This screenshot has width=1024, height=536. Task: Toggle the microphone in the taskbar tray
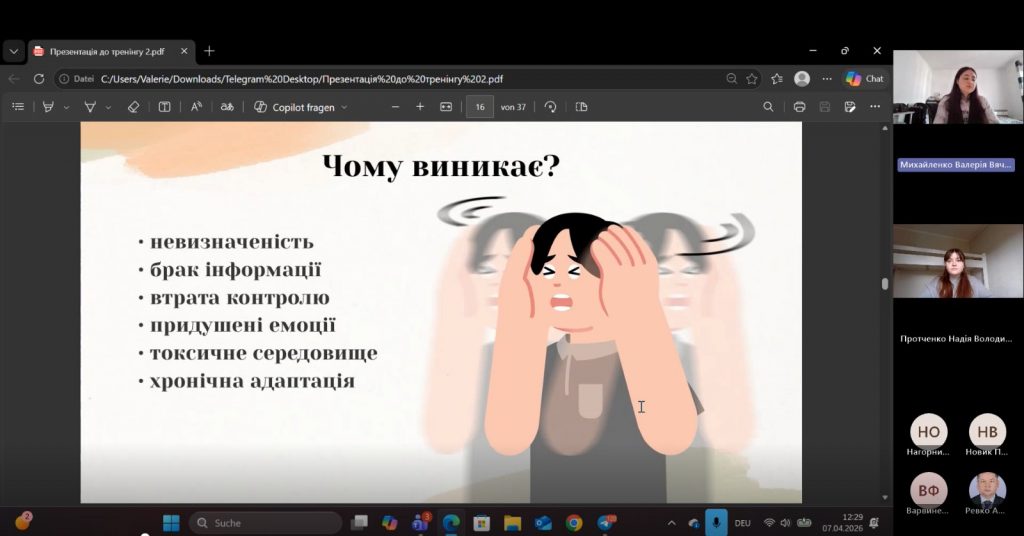coord(716,523)
